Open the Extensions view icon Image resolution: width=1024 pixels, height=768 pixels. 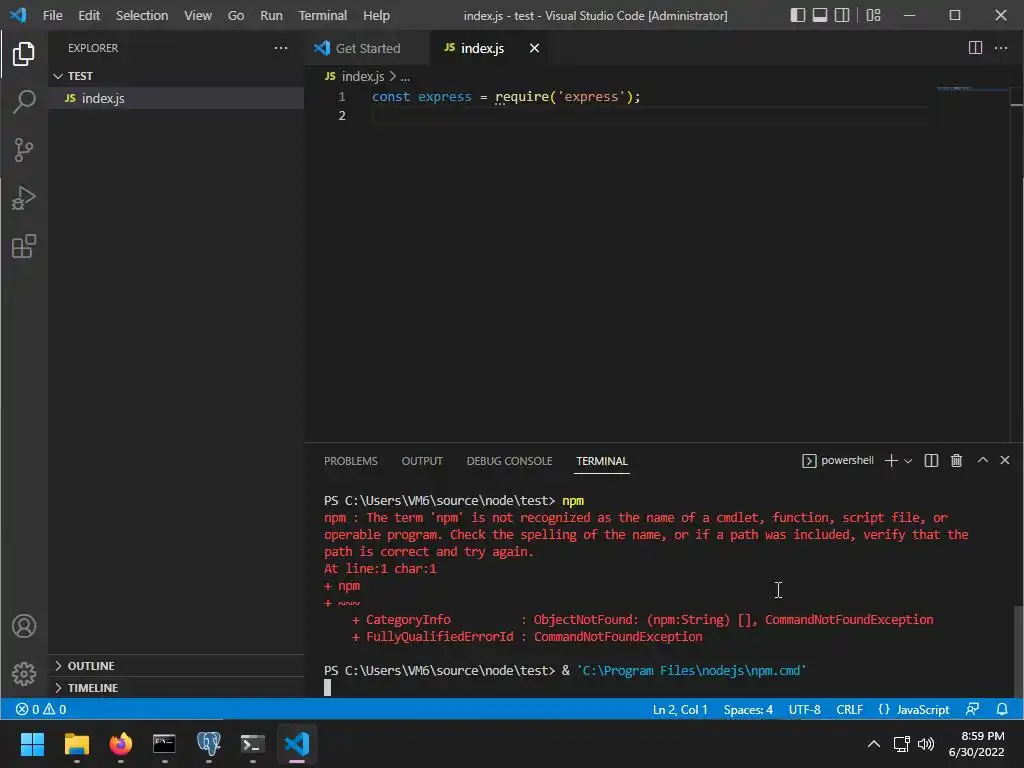pyautogui.click(x=24, y=246)
